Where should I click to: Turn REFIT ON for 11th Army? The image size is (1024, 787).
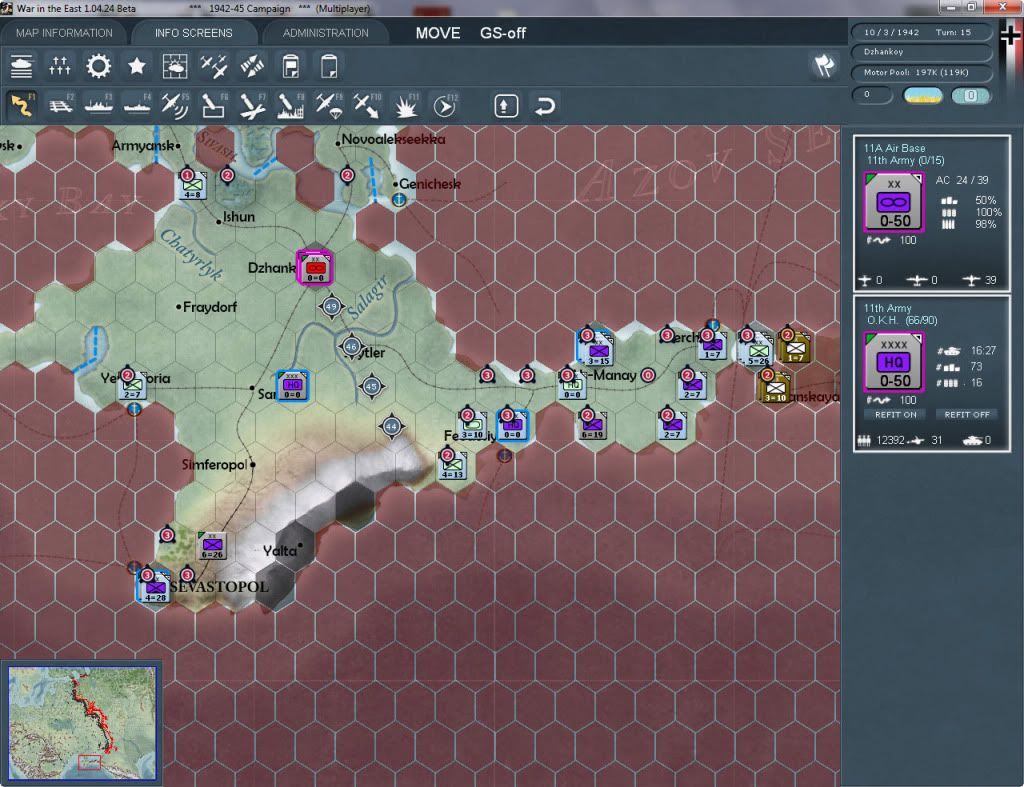pyautogui.click(x=895, y=415)
